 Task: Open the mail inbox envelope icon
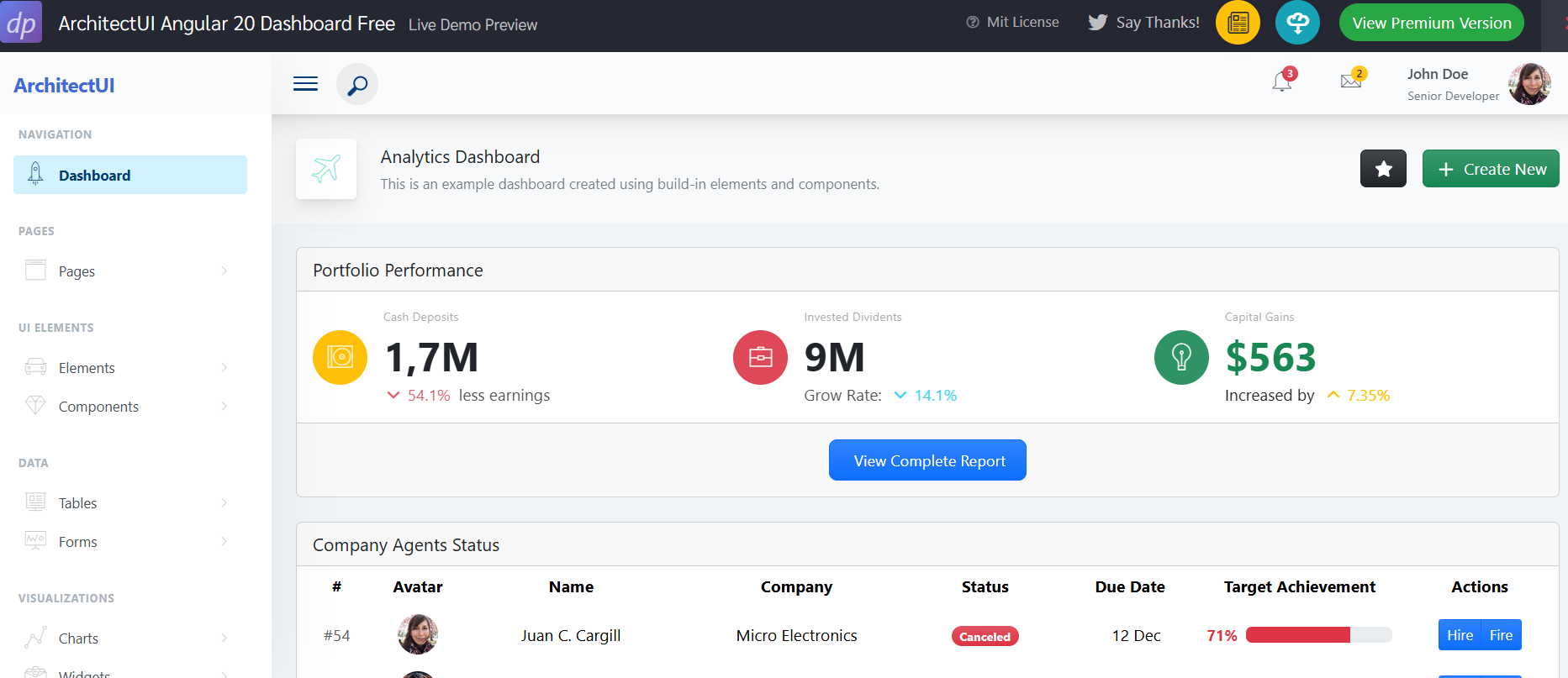(1351, 81)
